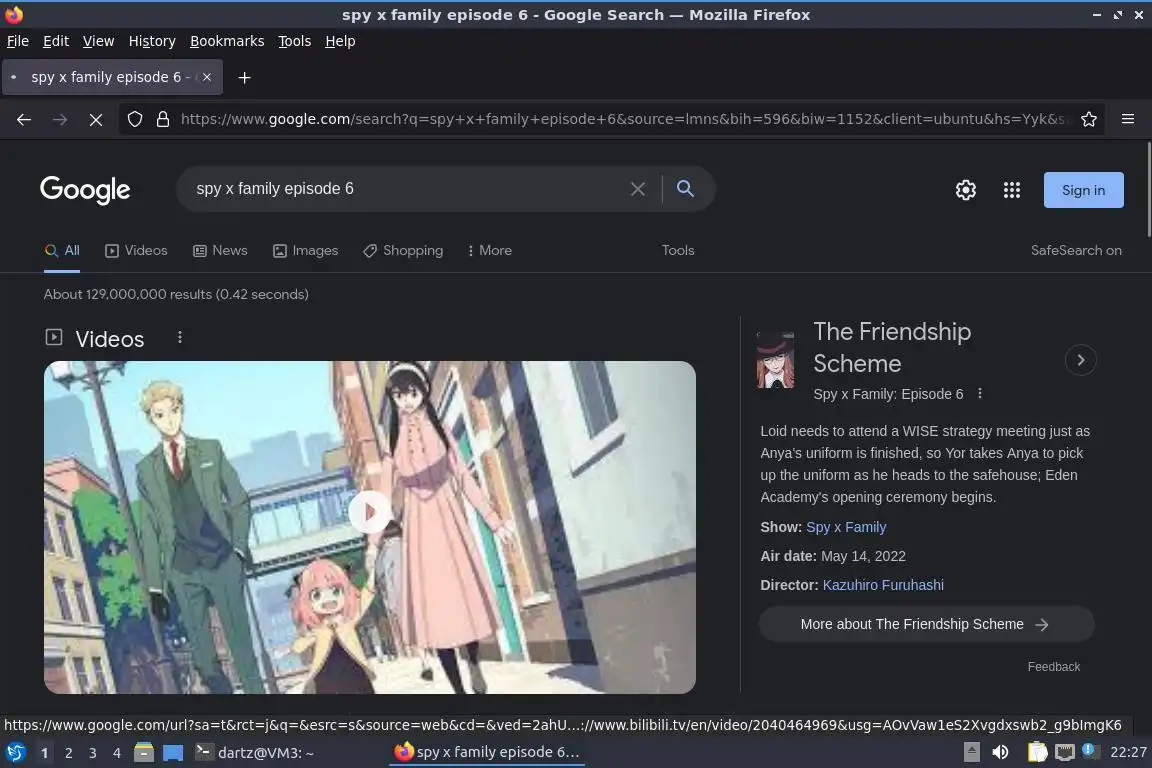Open the taskbar start menu icon
The image size is (1152, 768).
click(x=15, y=752)
